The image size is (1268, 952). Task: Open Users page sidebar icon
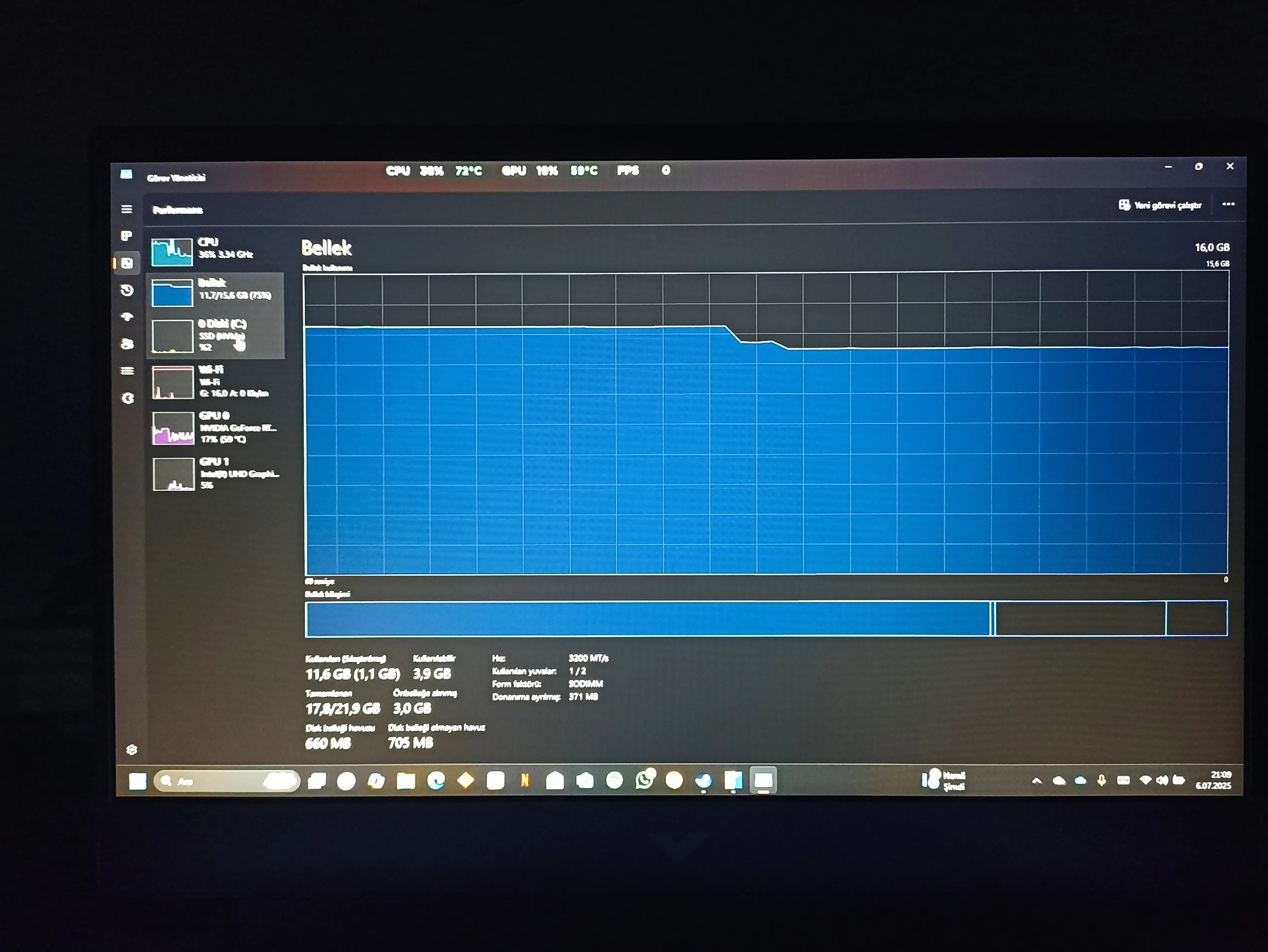[x=127, y=343]
